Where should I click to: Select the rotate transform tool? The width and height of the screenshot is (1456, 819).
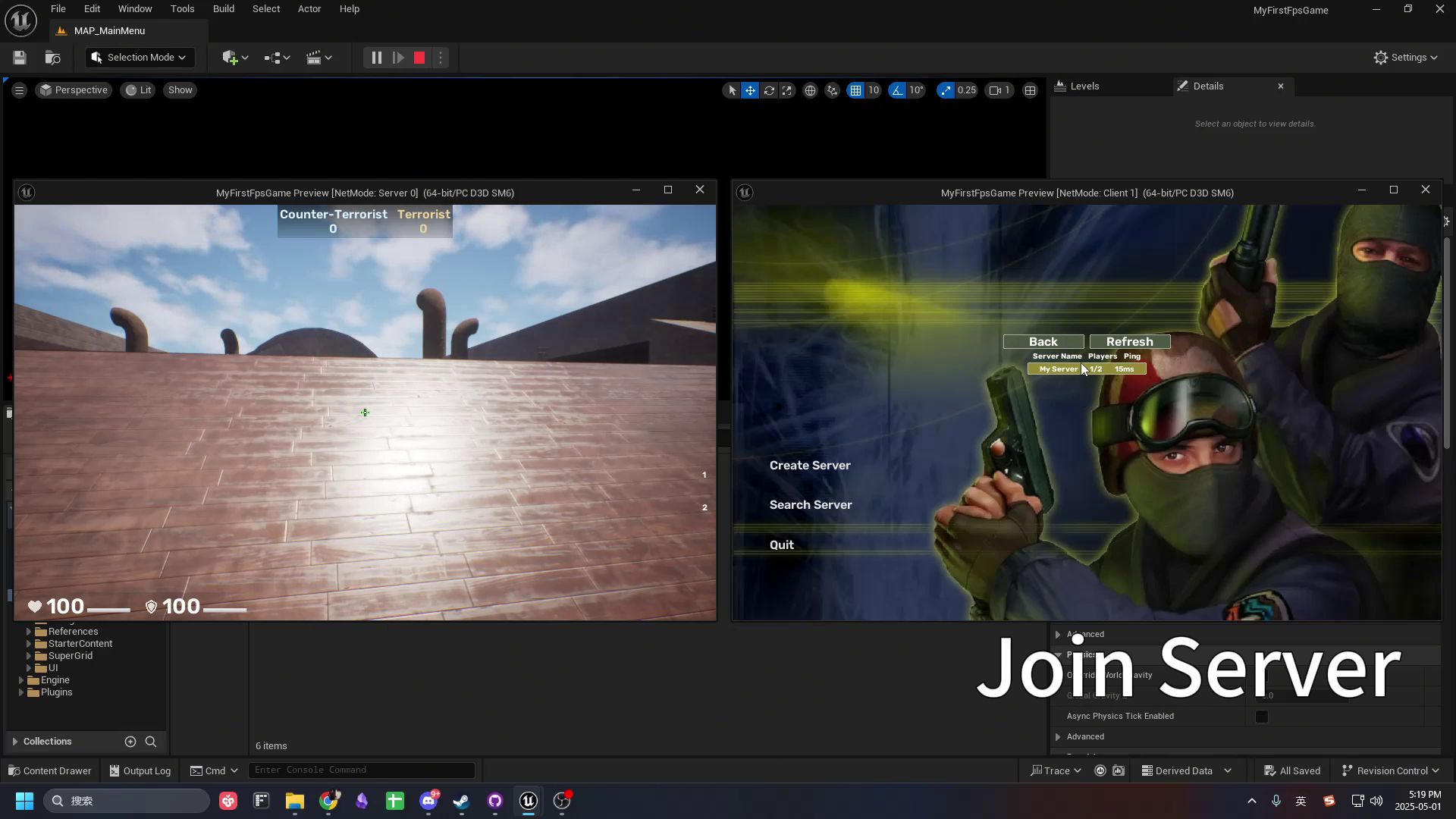point(769,90)
